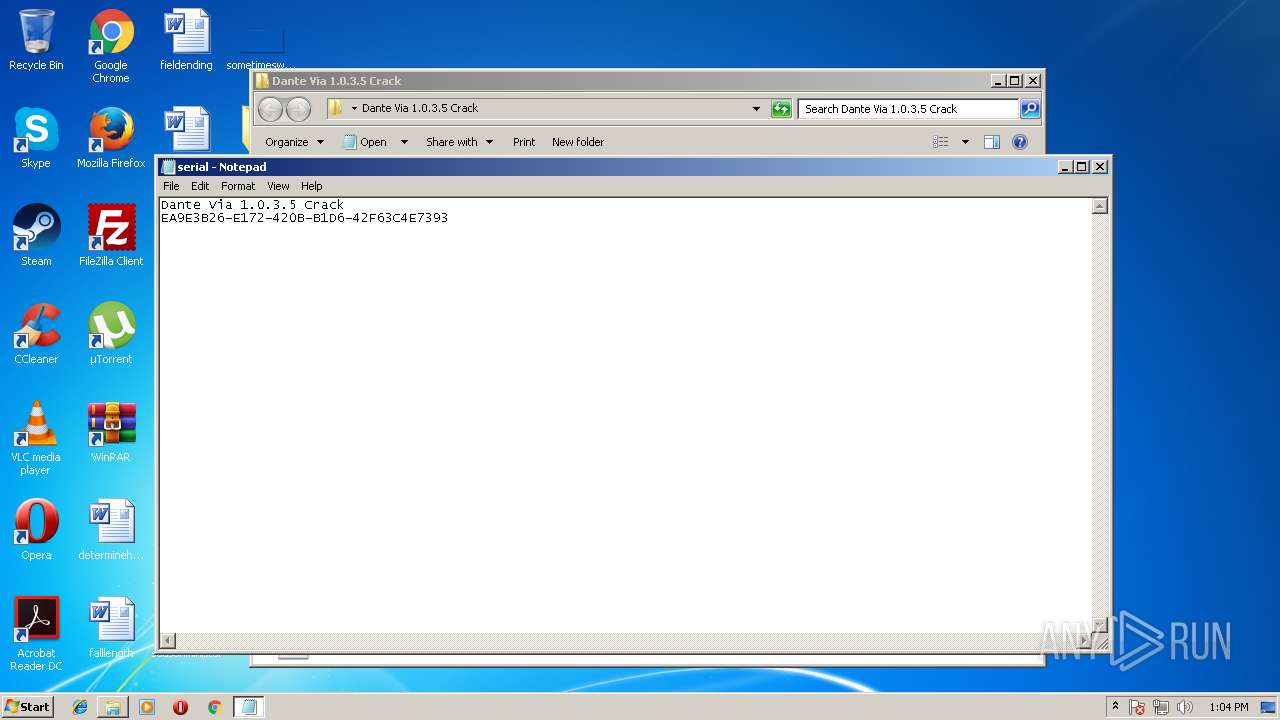Image resolution: width=1280 pixels, height=720 pixels.
Task: Open the falllength Word document
Action: tap(111, 628)
